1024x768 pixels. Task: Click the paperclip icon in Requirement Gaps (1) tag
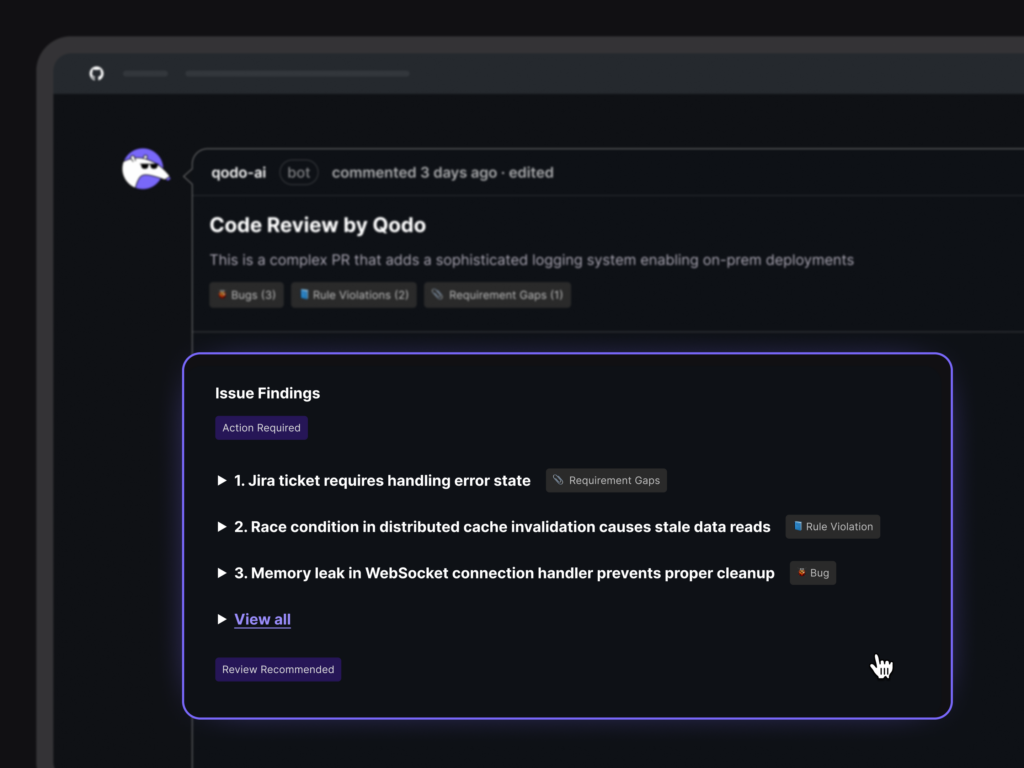pos(437,295)
